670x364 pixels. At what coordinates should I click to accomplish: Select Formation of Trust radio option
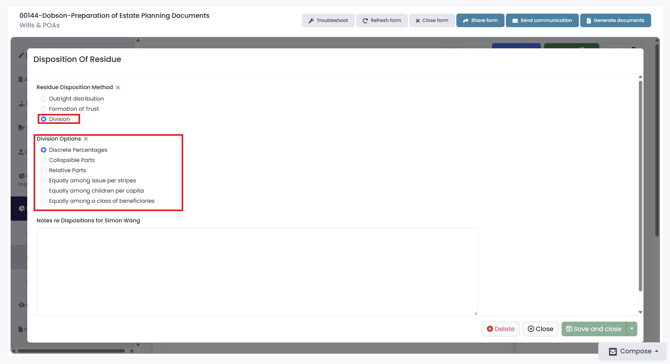pyautogui.click(x=44, y=109)
